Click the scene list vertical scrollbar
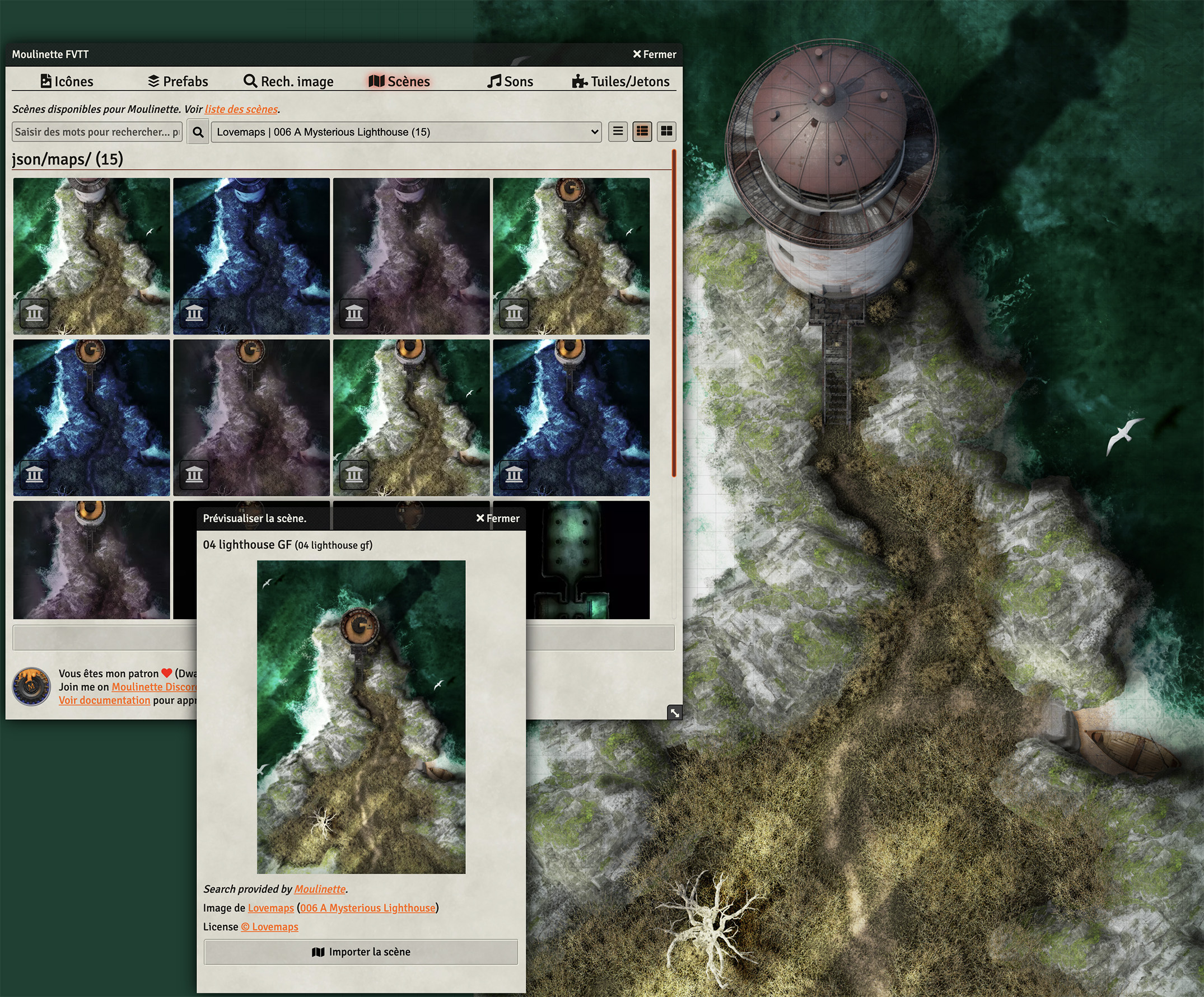This screenshot has height=997, width=1204. point(674,313)
